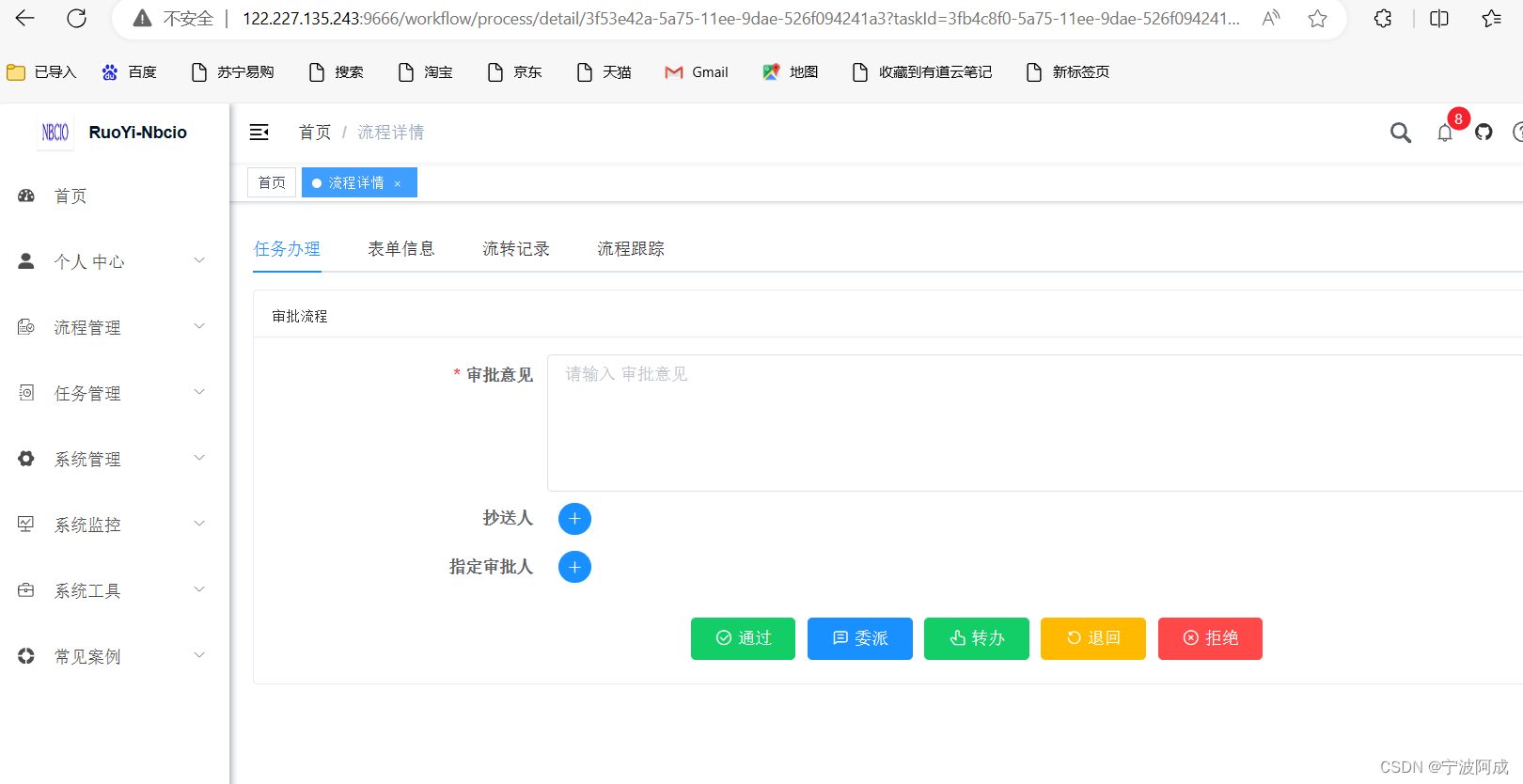This screenshot has height=784, width=1523.
Task: Add a 抄送人 with the plus button
Action: pyautogui.click(x=574, y=519)
